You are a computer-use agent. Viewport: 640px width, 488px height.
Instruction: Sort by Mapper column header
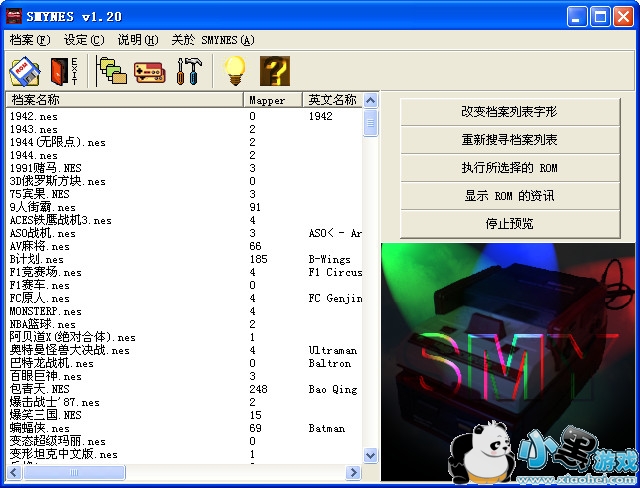coord(273,100)
